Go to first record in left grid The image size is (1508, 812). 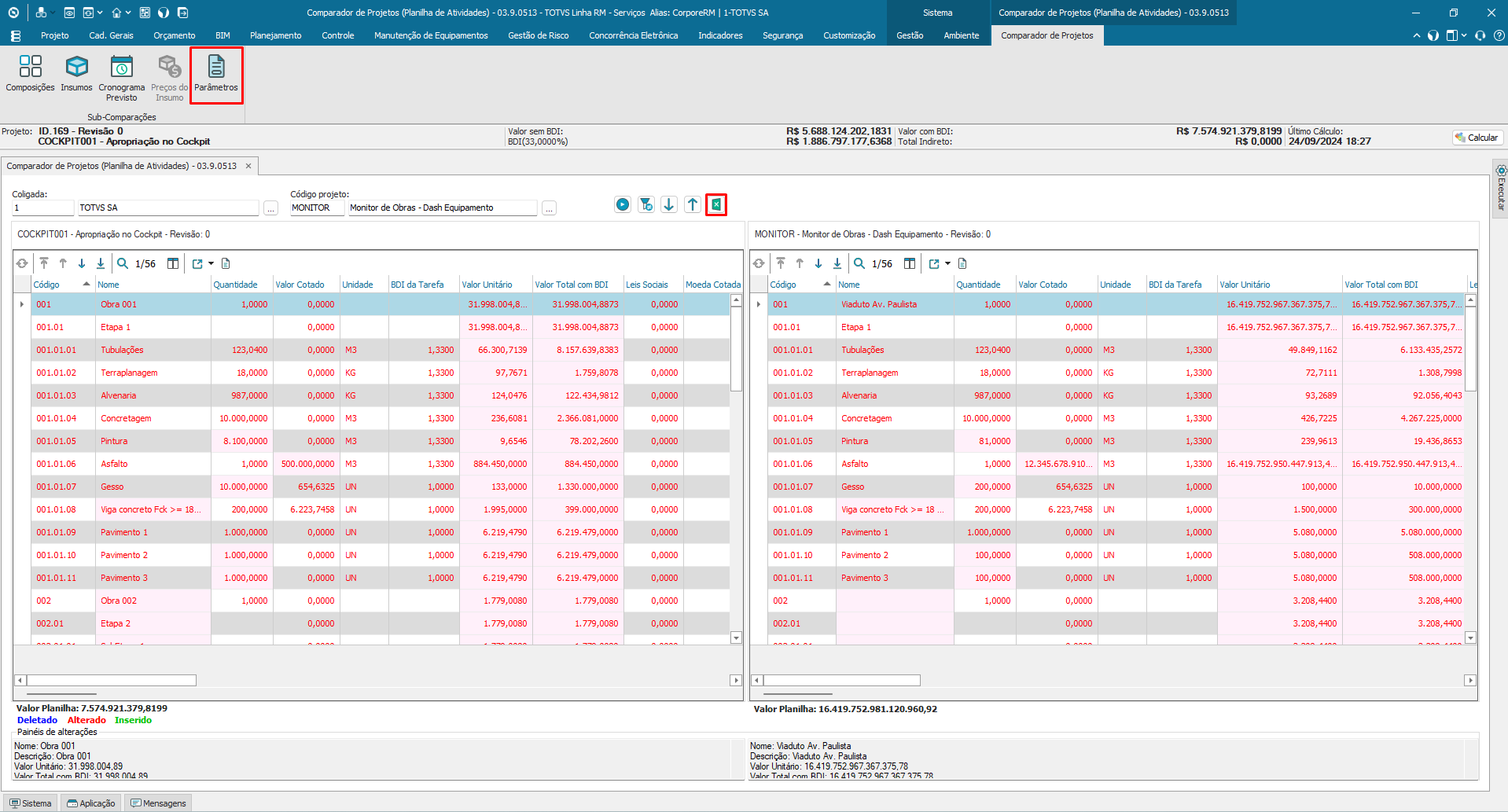(x=44, y=263)
